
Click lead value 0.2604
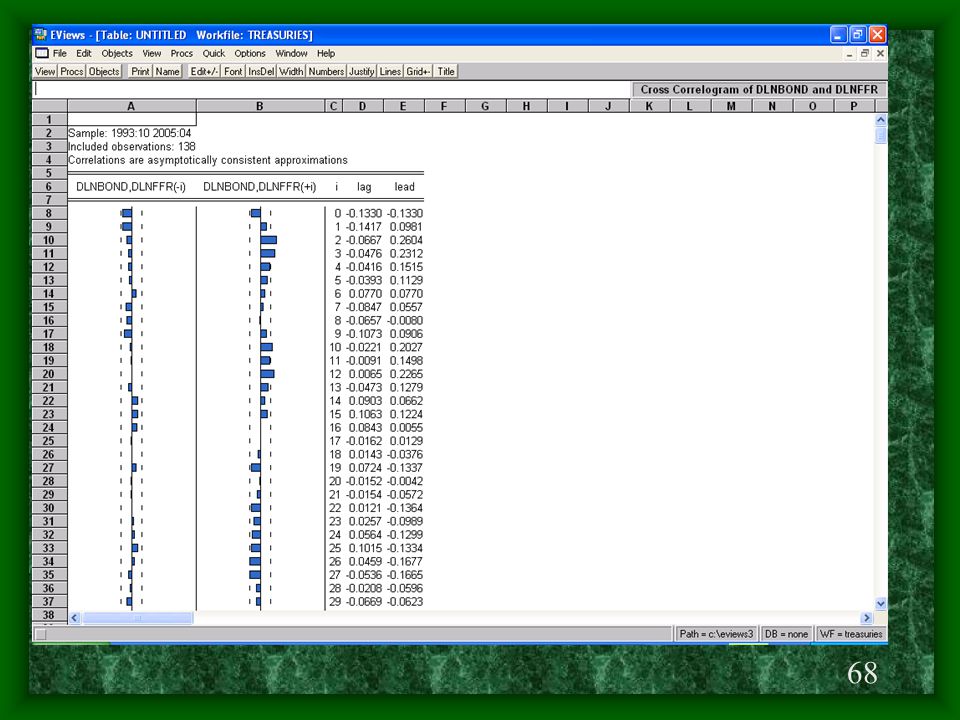406,240
